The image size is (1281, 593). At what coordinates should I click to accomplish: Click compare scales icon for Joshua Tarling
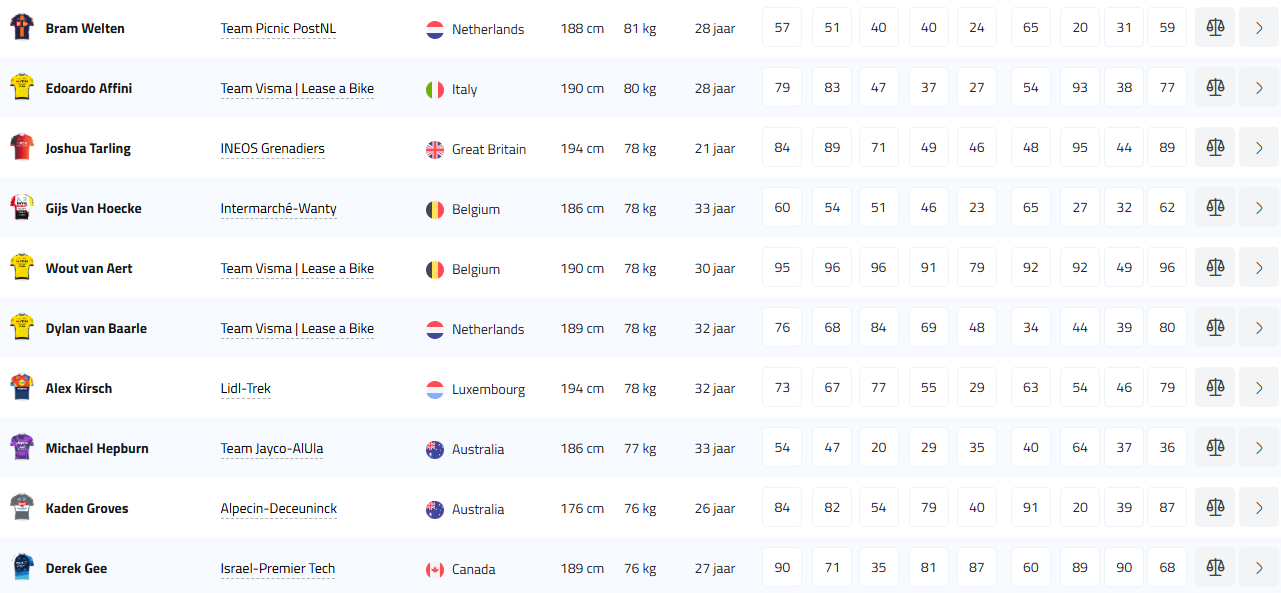1215,148
